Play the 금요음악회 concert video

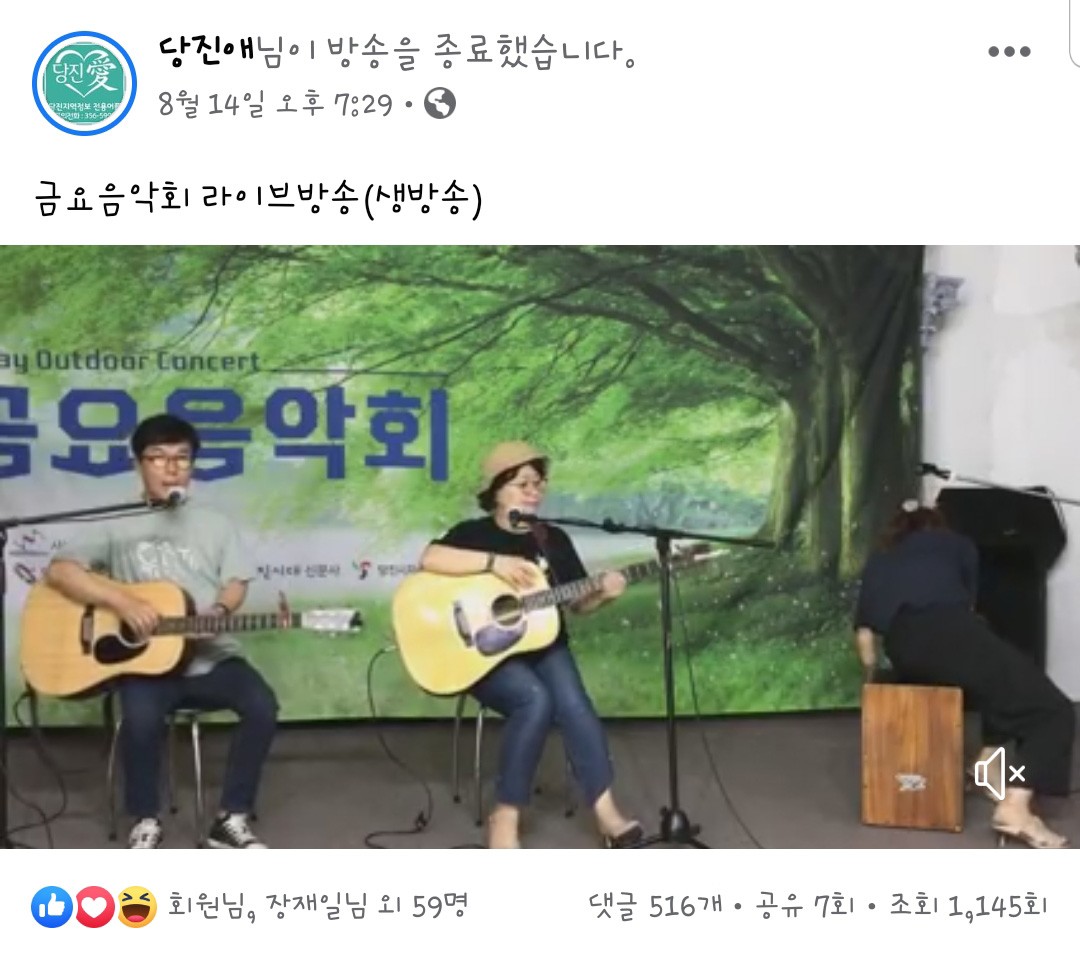(x=540, y=547)
